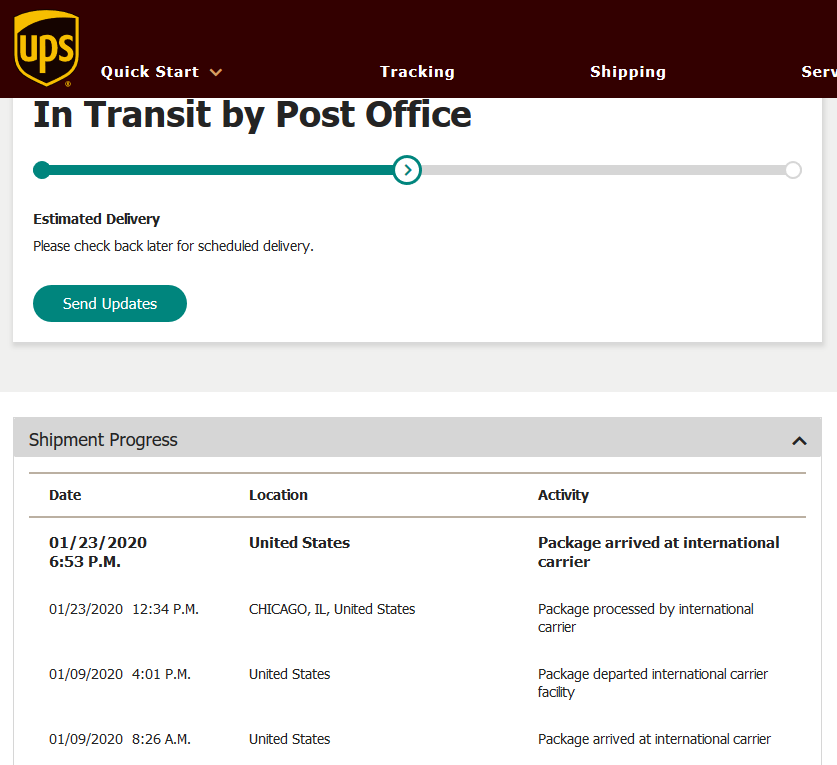Click the Activity column header
This screenshot has height=765, width=837.
(x=563, y=495)
